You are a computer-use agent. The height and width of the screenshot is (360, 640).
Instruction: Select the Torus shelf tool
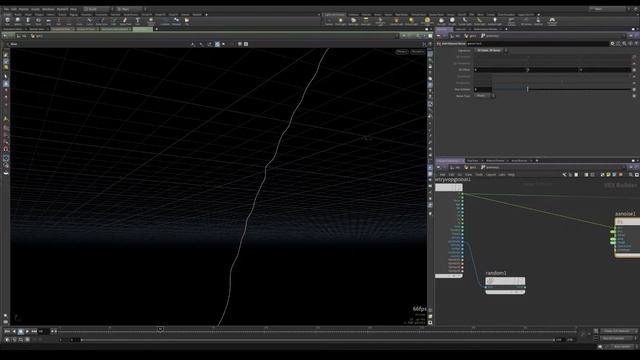point(38,21)
